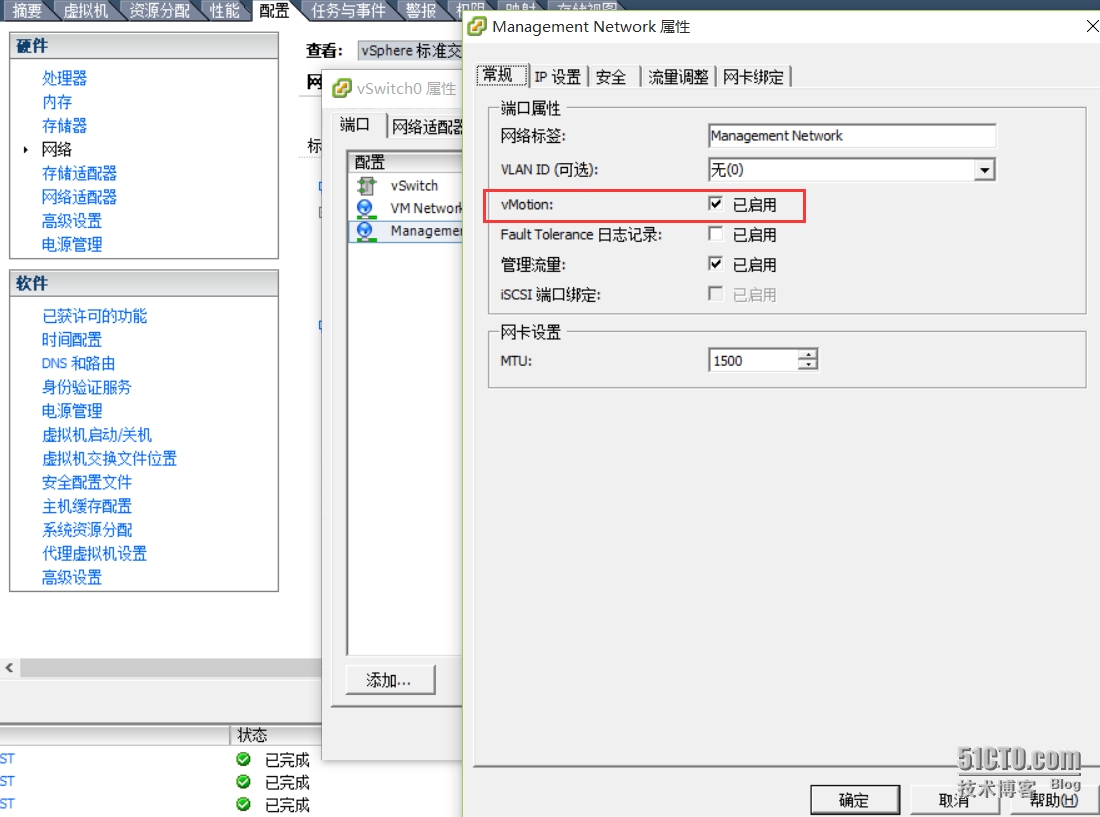Image resolution: width=1100 pixels, height=817 pixels.
Task: Switch to the 安全 tab
Action: [611, 76]
